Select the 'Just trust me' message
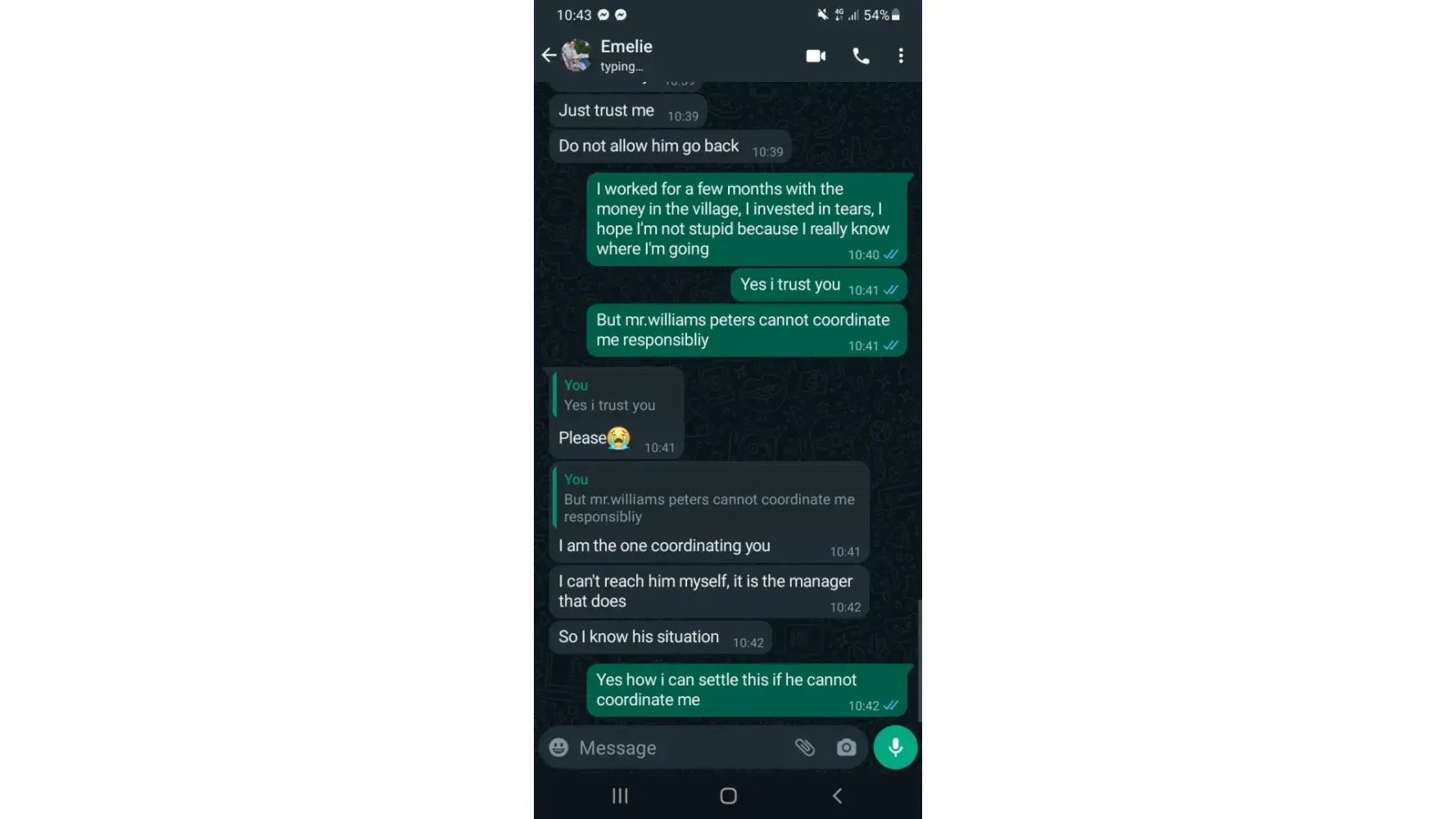The height and width of the screenshot is (819, 1456). (627, 111)
